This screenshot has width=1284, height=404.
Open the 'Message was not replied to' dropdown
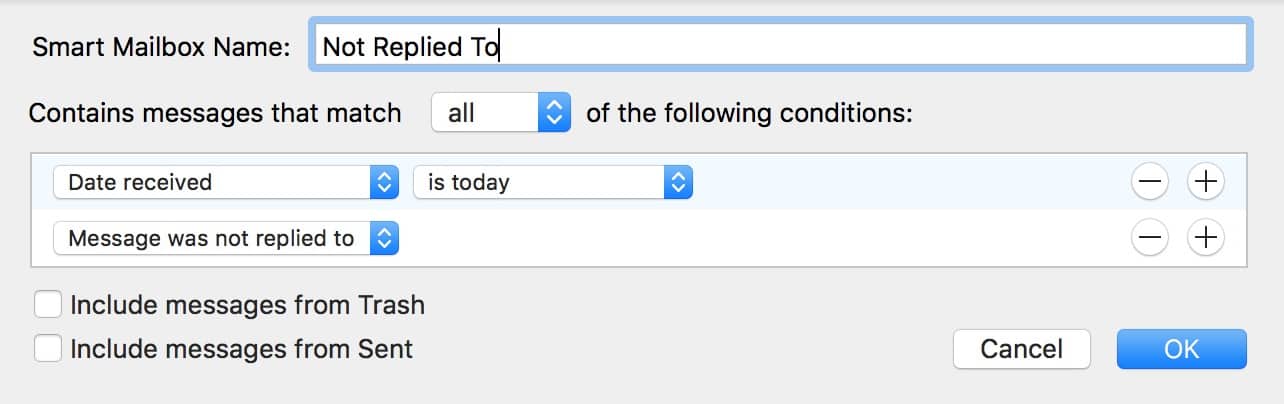(x=226, y=238)
